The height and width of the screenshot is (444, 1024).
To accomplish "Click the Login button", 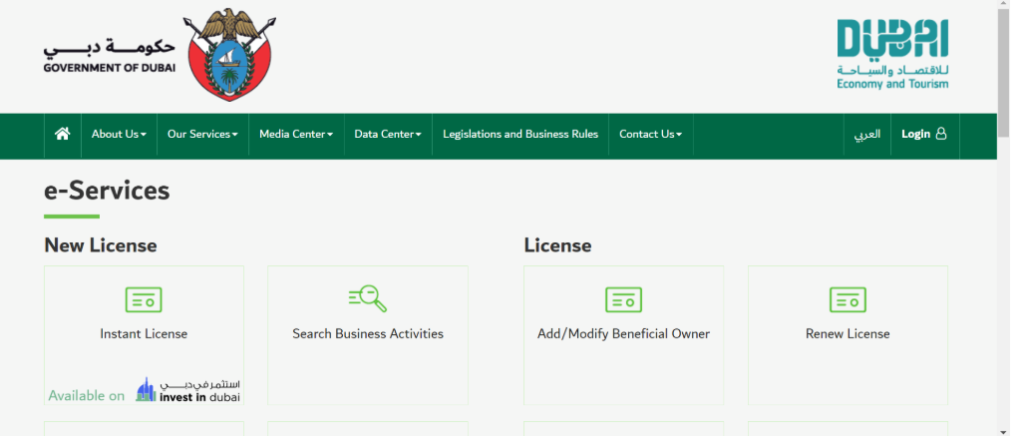I will pyautogui.click(x=923, y=134).
